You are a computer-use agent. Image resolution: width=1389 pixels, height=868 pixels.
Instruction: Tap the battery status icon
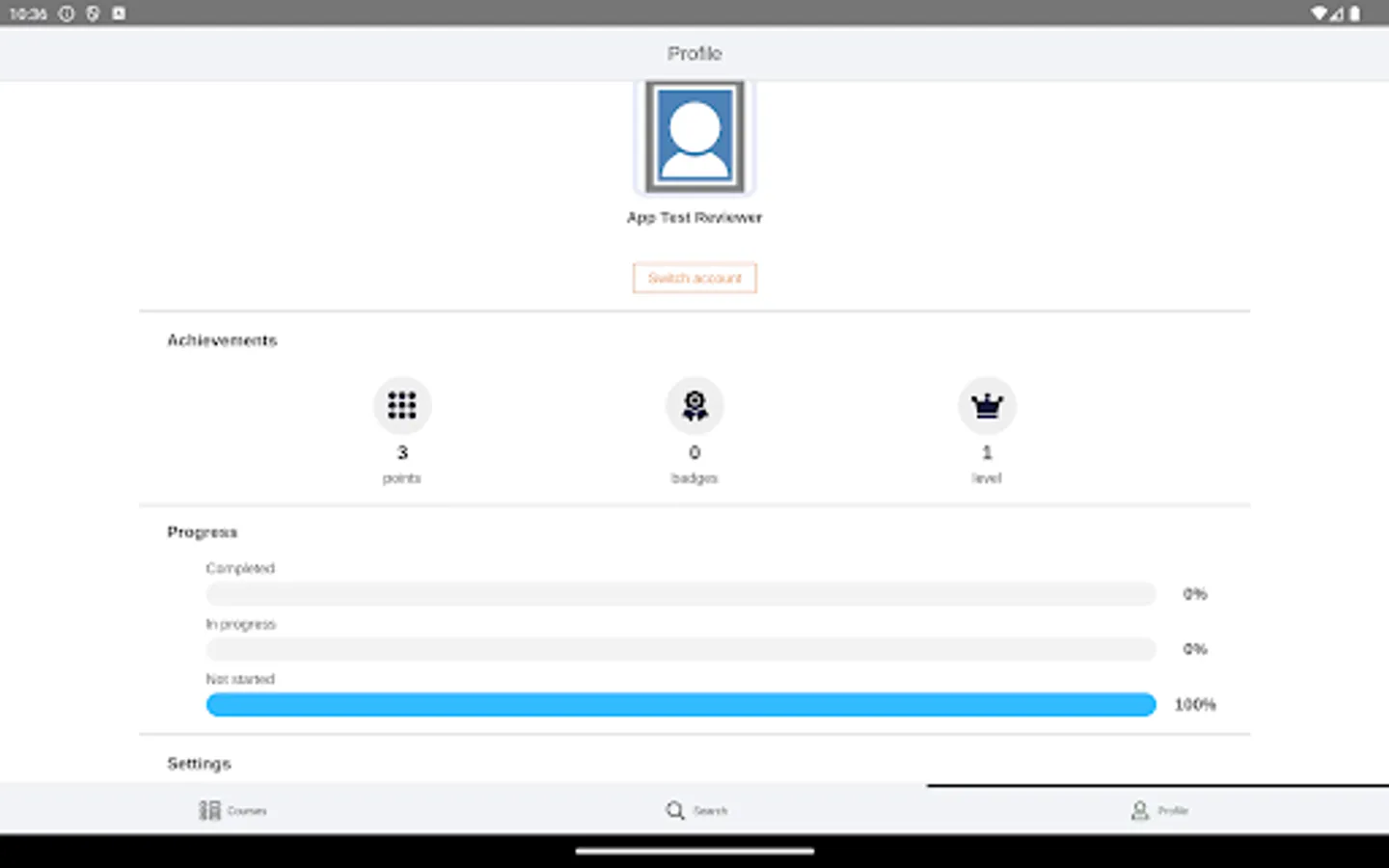pyautogui.click(x=1354, y=14)
